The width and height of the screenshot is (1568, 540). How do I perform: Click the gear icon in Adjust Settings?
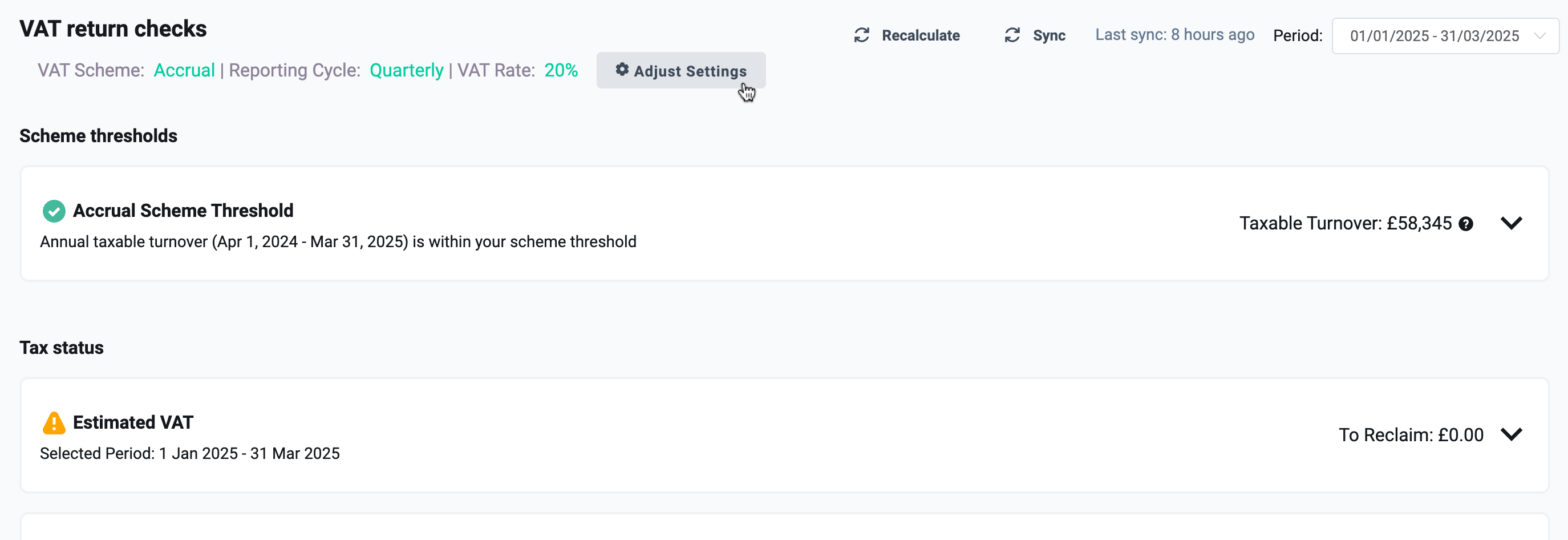tap(622, 70)
